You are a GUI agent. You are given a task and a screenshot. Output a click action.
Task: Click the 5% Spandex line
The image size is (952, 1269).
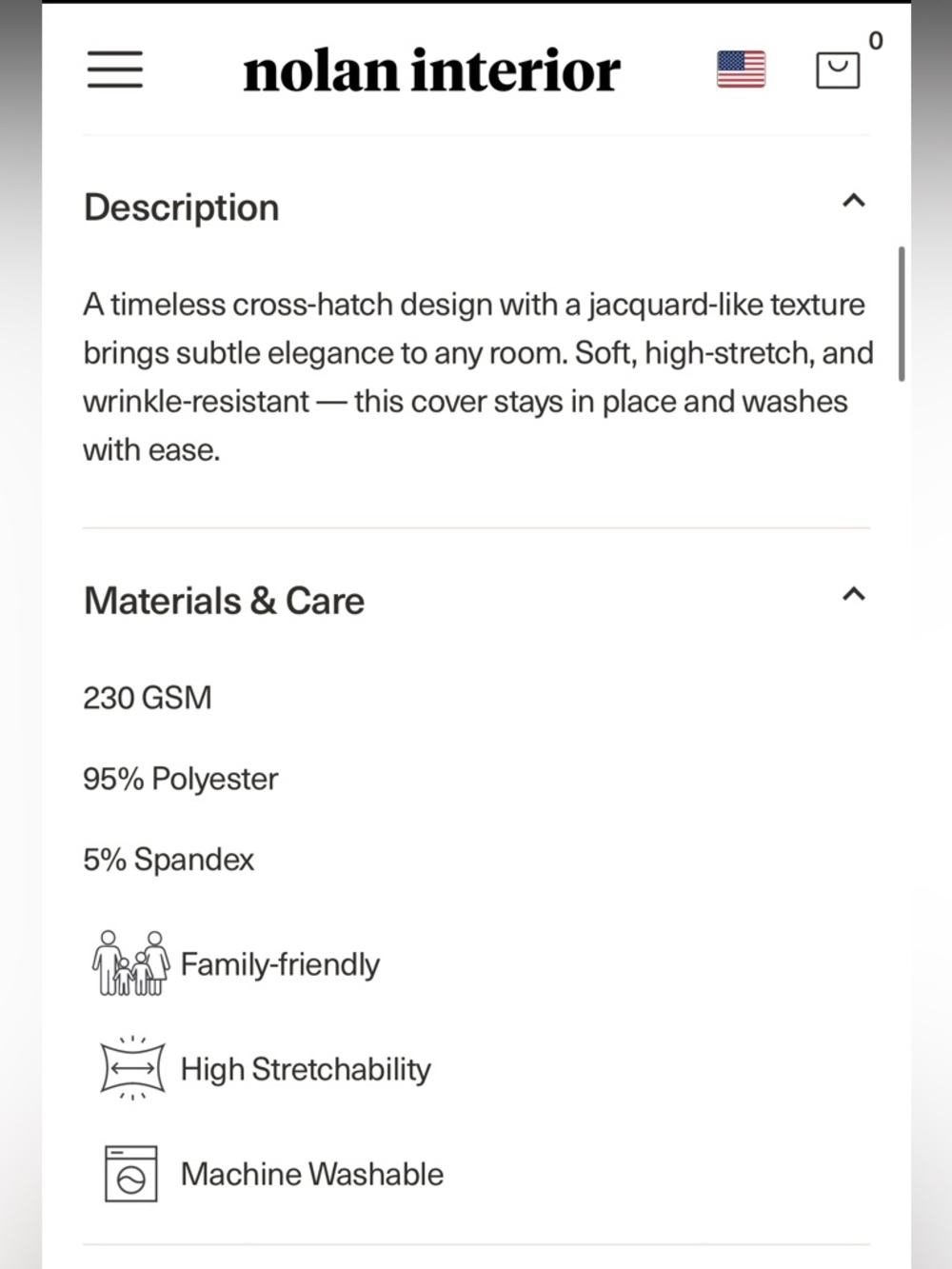click(169, 860)
